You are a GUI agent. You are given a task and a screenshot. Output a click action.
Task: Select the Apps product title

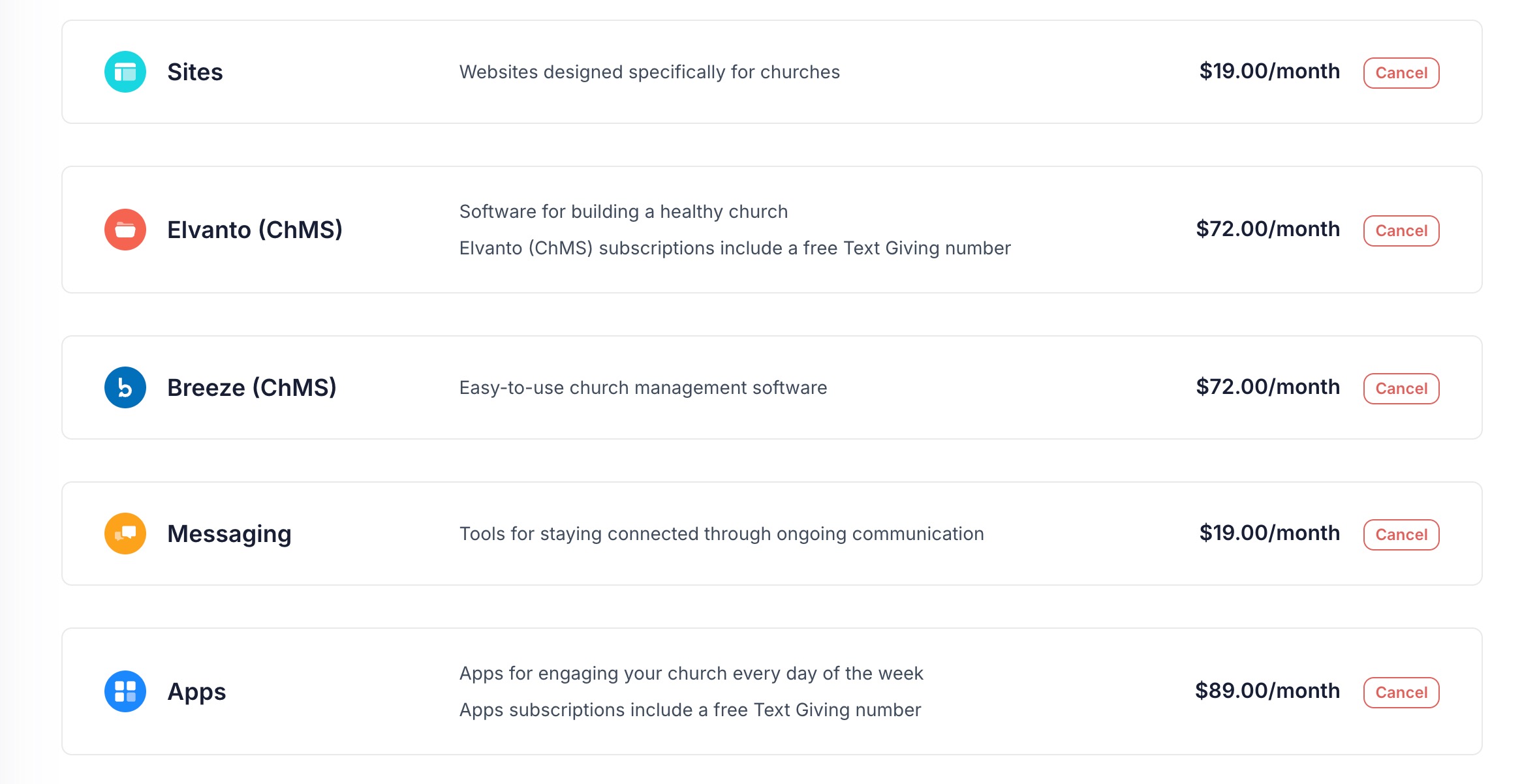[x=196, y=692]
